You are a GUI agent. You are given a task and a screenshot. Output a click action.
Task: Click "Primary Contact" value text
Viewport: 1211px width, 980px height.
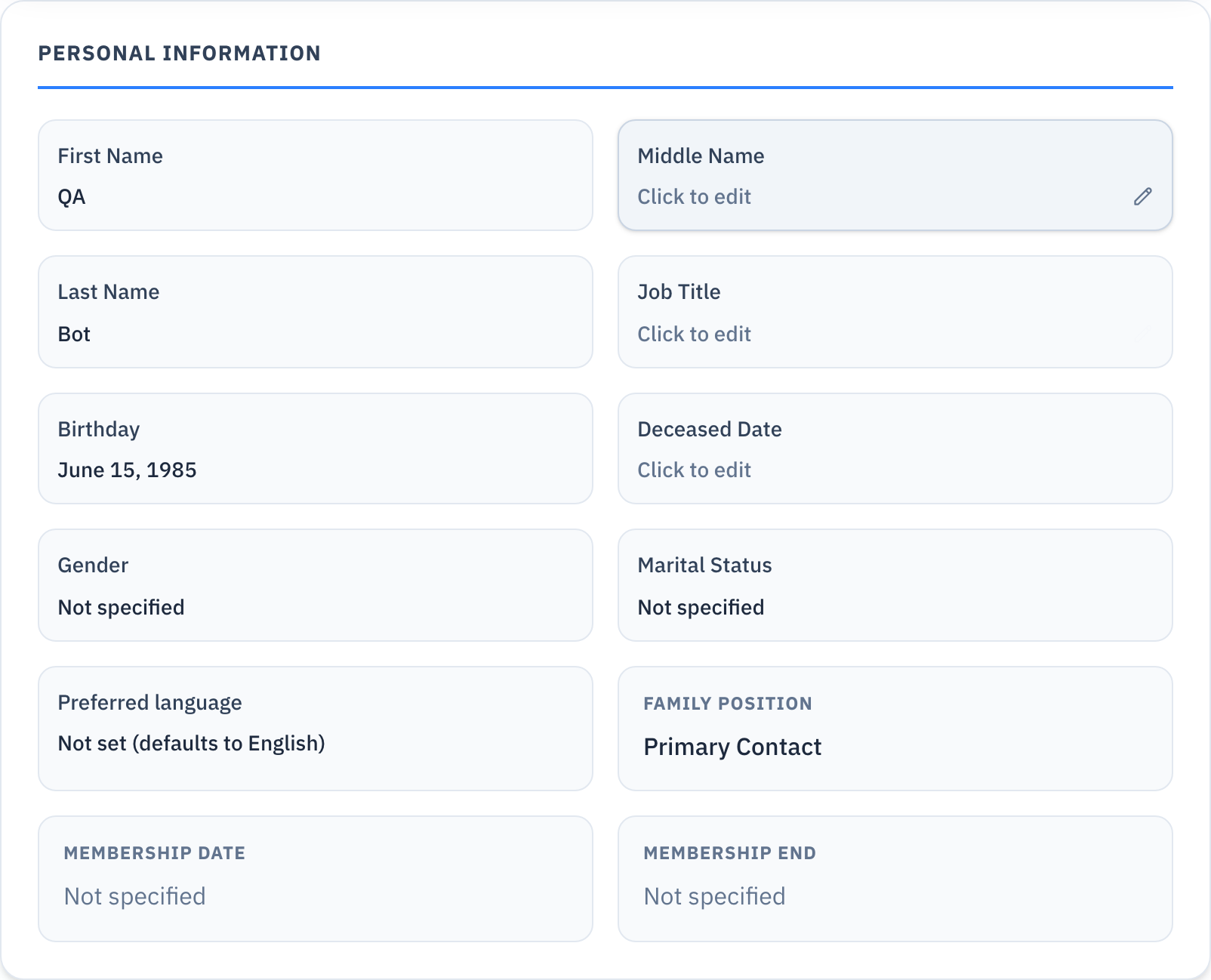pyautogui.click(x=732, y=747)
